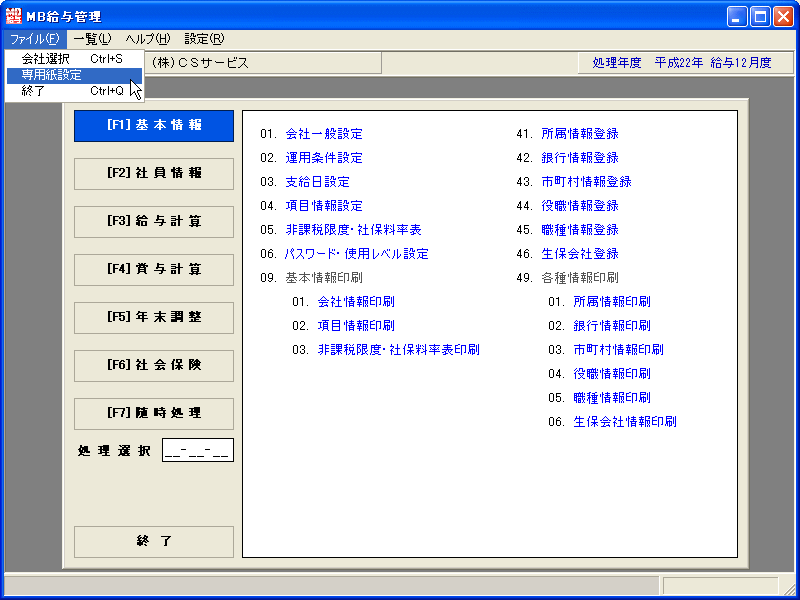The image size is (800, 600).
Task: Open the ヘルプ(H) menu
Action: 148,39
